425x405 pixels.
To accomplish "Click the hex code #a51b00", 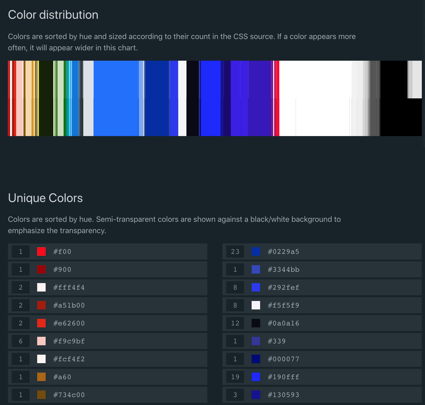I will point(69,305).
